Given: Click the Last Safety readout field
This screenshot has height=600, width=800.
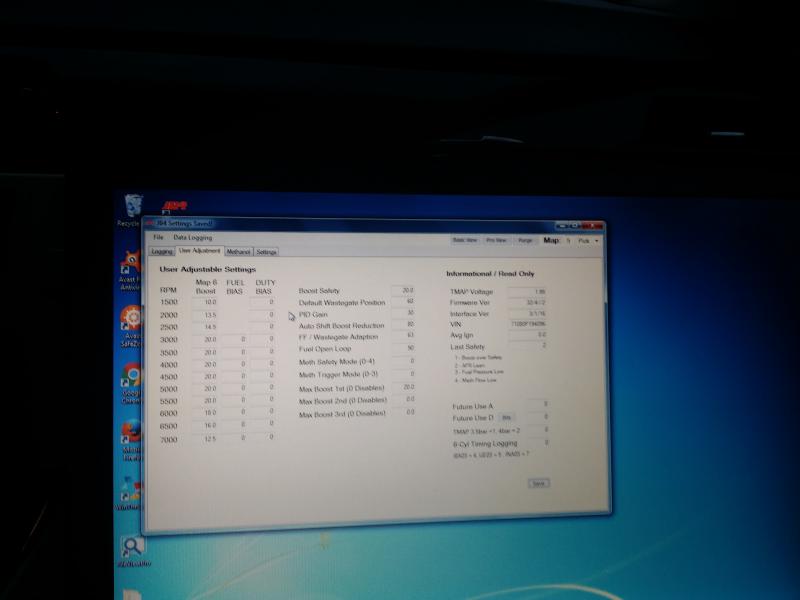Looking at the screenshot, I should [x=528, y=345].
